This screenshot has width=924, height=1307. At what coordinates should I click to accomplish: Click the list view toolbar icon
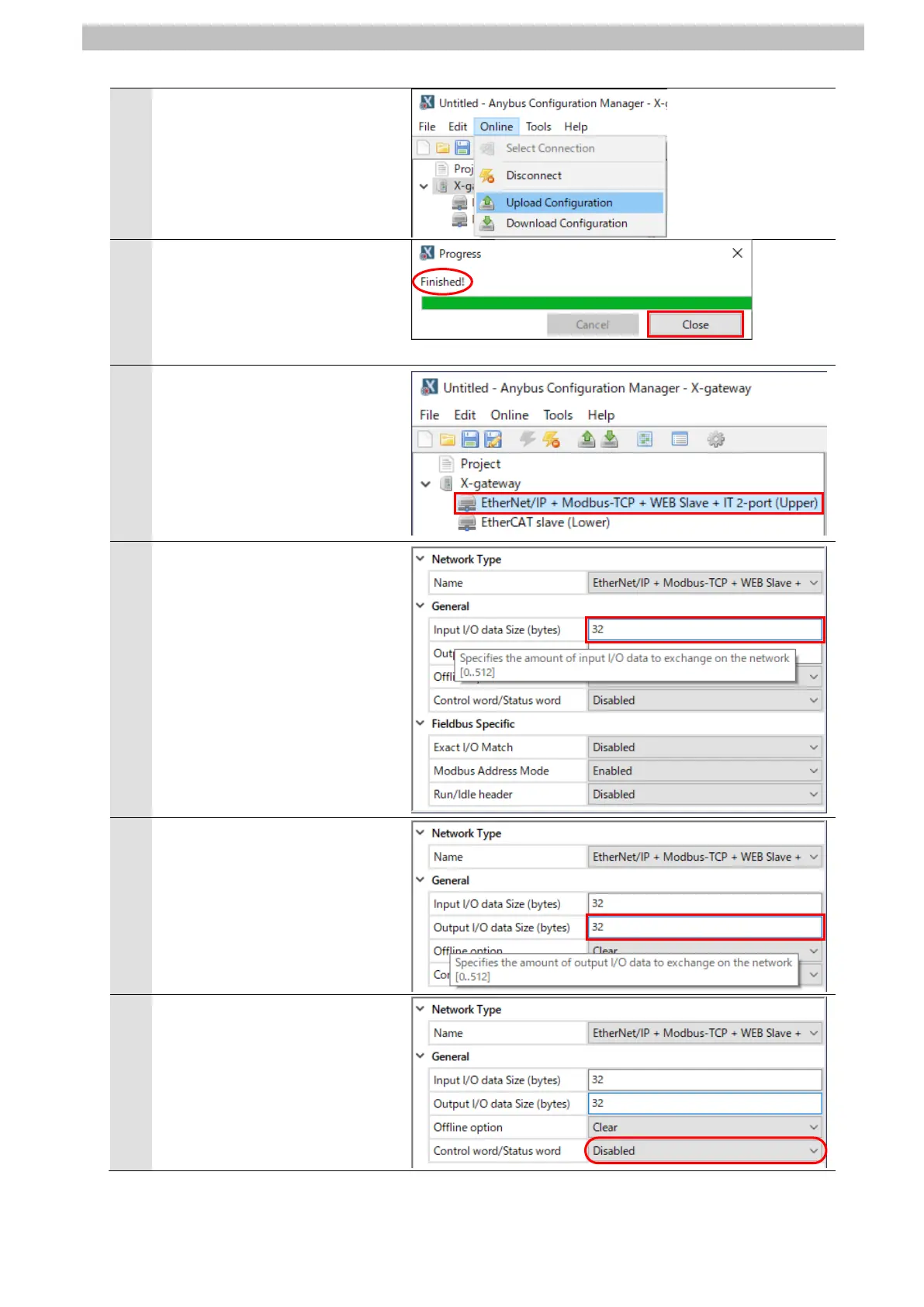point(680,439)
